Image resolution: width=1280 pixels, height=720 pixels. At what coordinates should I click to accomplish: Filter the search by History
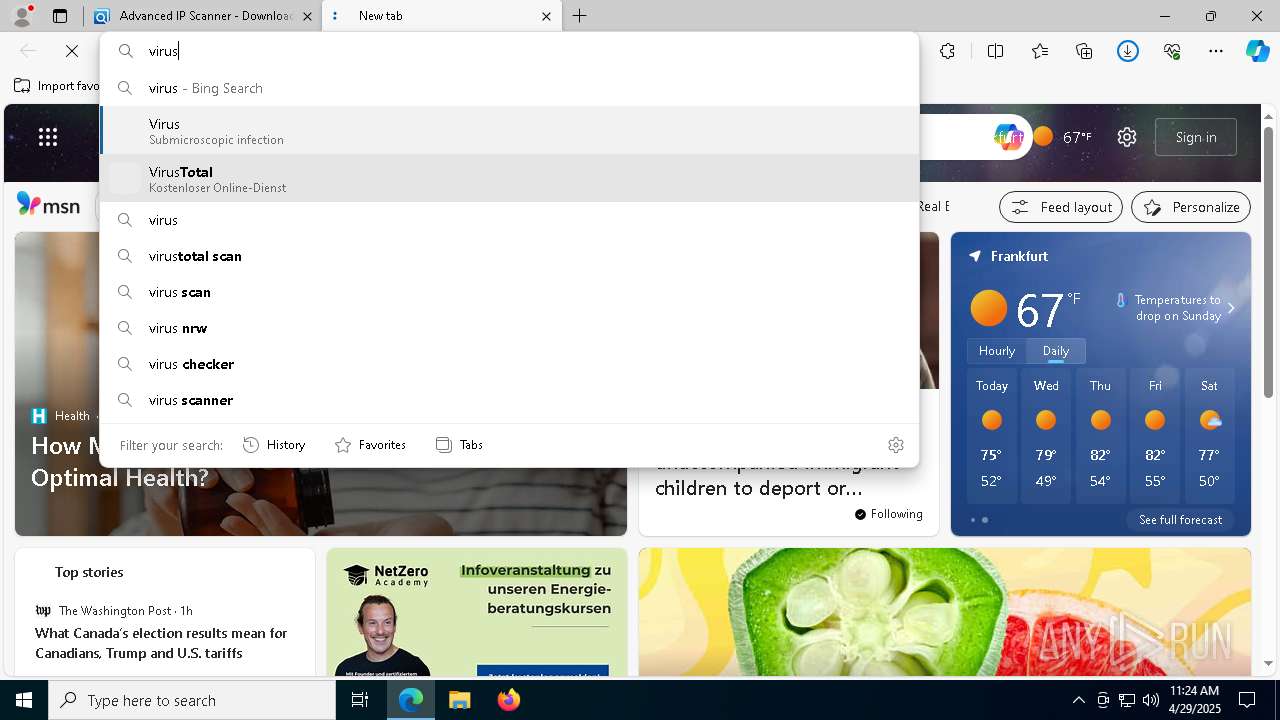pyautogui.click(x=274, y=445)
